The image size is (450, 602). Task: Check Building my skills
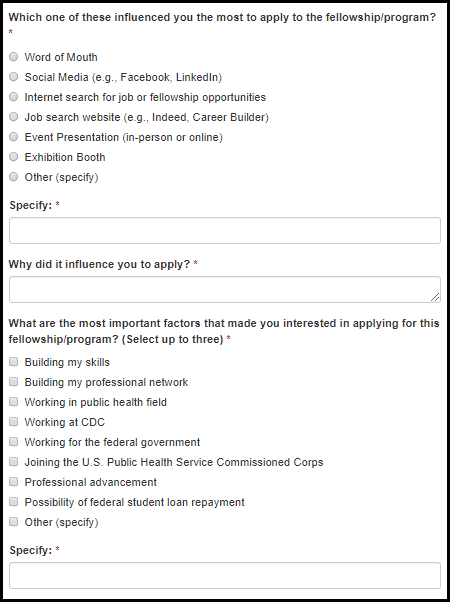(13, 362)
